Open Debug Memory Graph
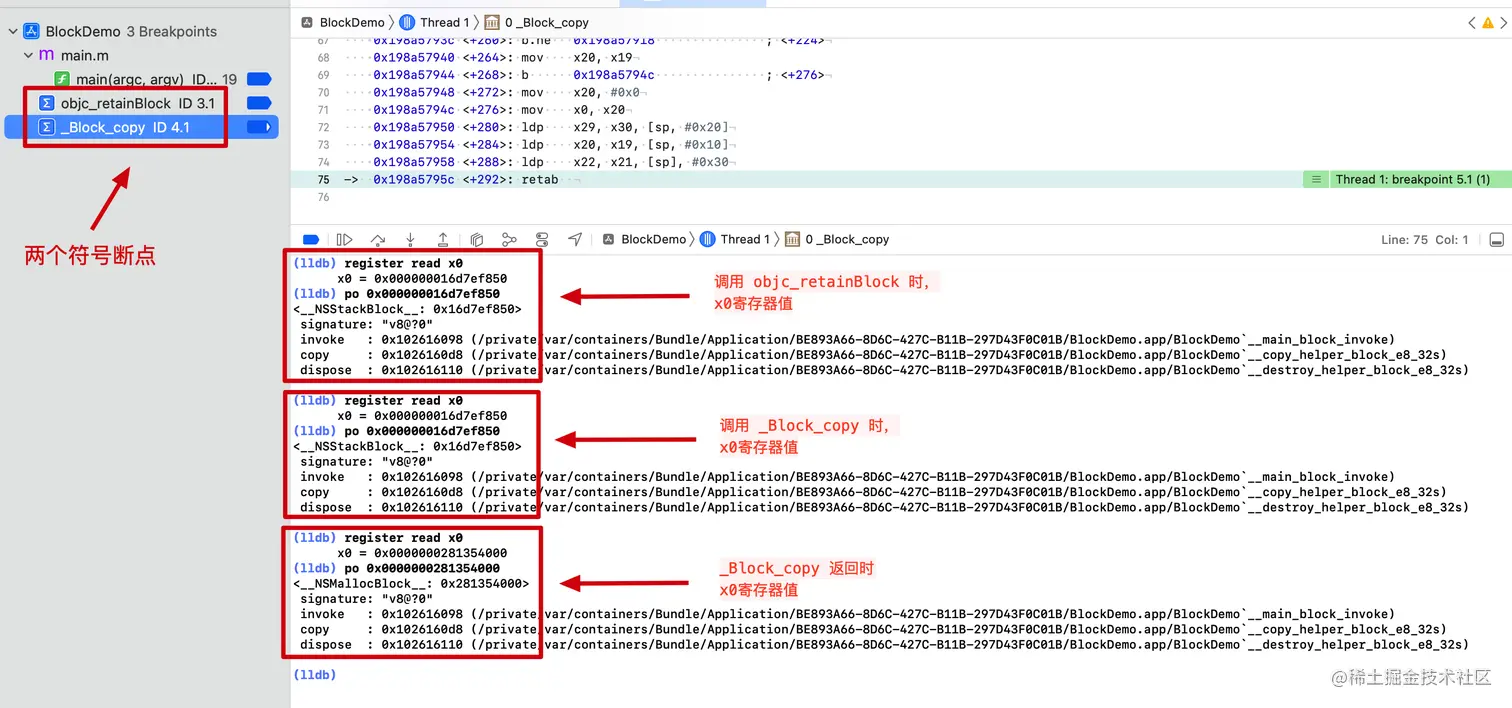 [509, 239]
